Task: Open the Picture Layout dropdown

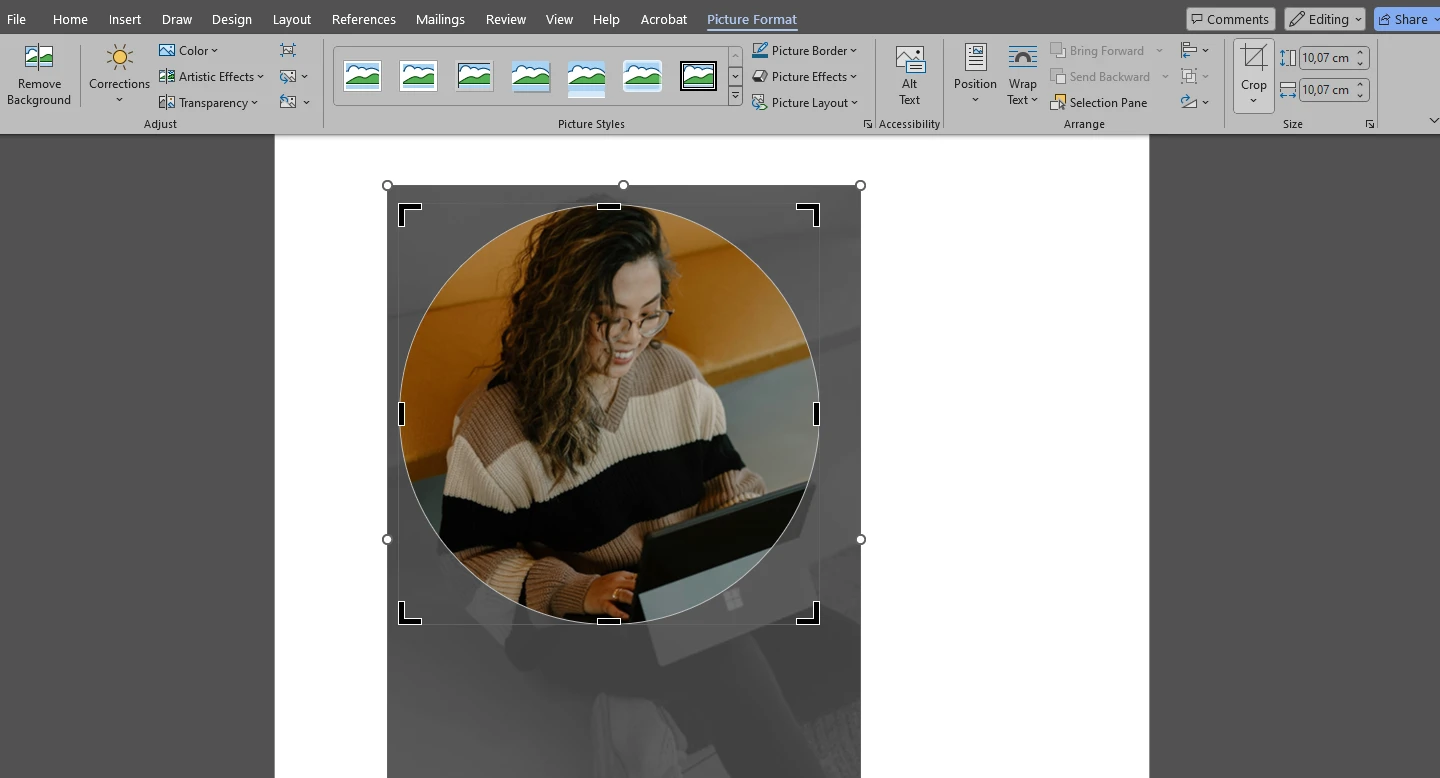Action: tap(805, 102)
